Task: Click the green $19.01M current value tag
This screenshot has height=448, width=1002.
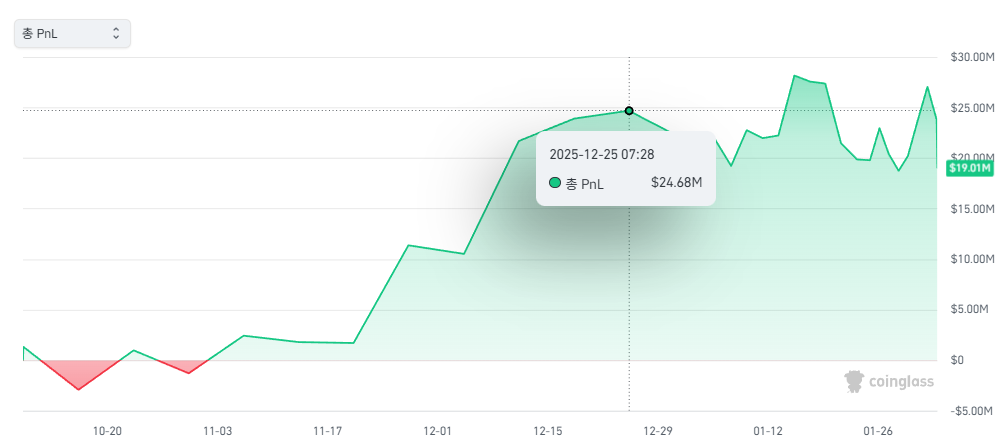Action: click(969, 168)
